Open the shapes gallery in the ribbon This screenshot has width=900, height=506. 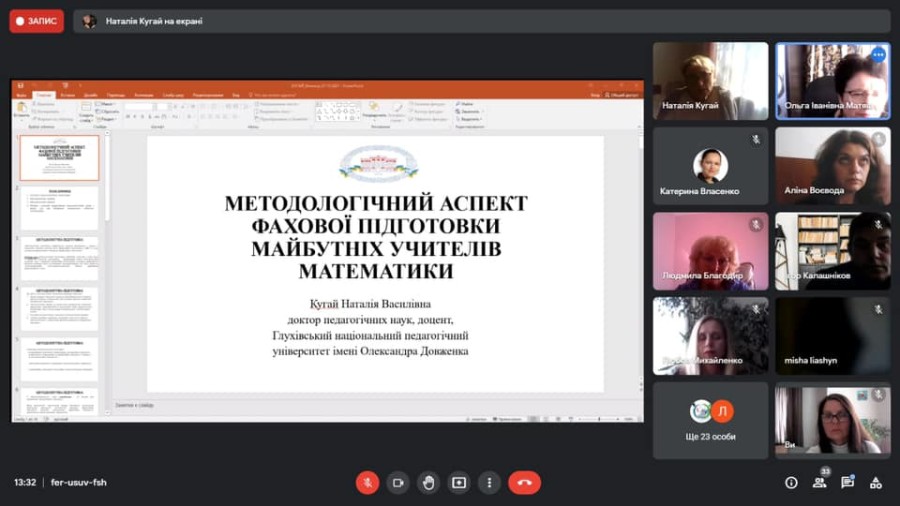click(338, 111)
